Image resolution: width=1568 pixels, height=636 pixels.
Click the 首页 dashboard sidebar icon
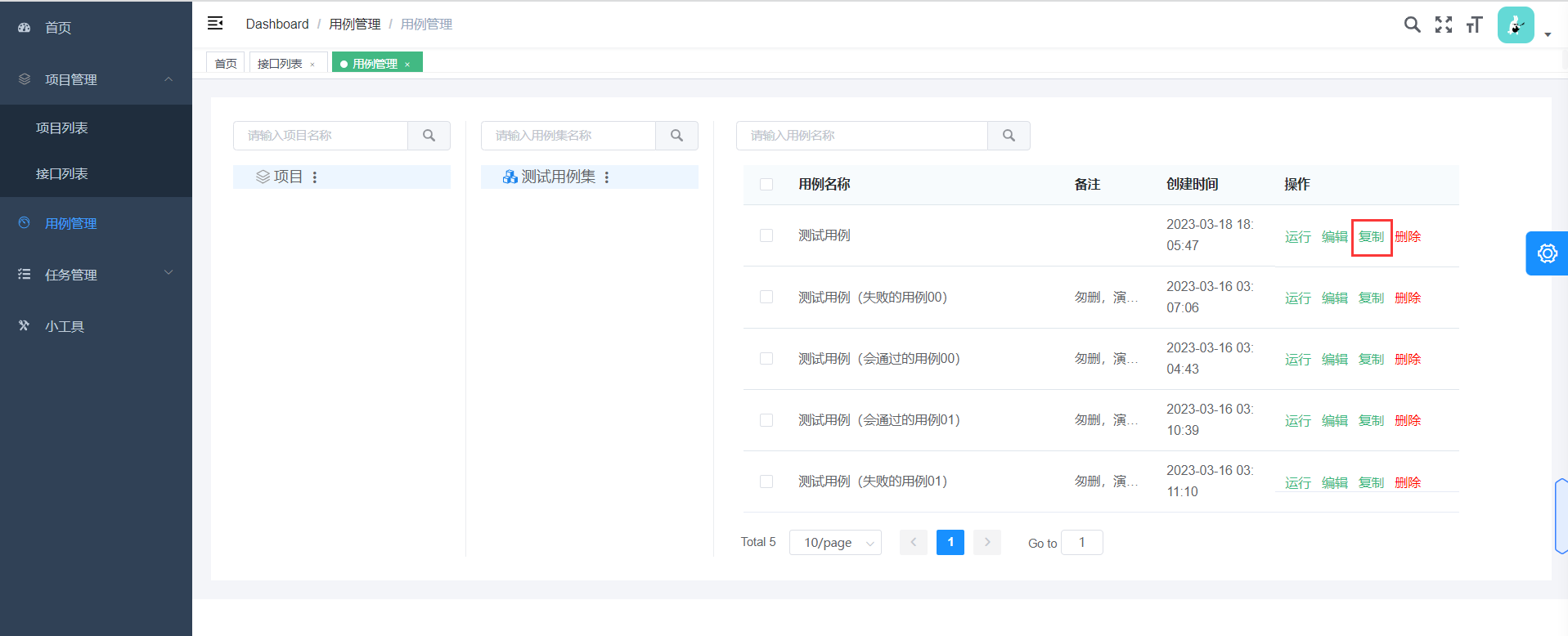24,27
